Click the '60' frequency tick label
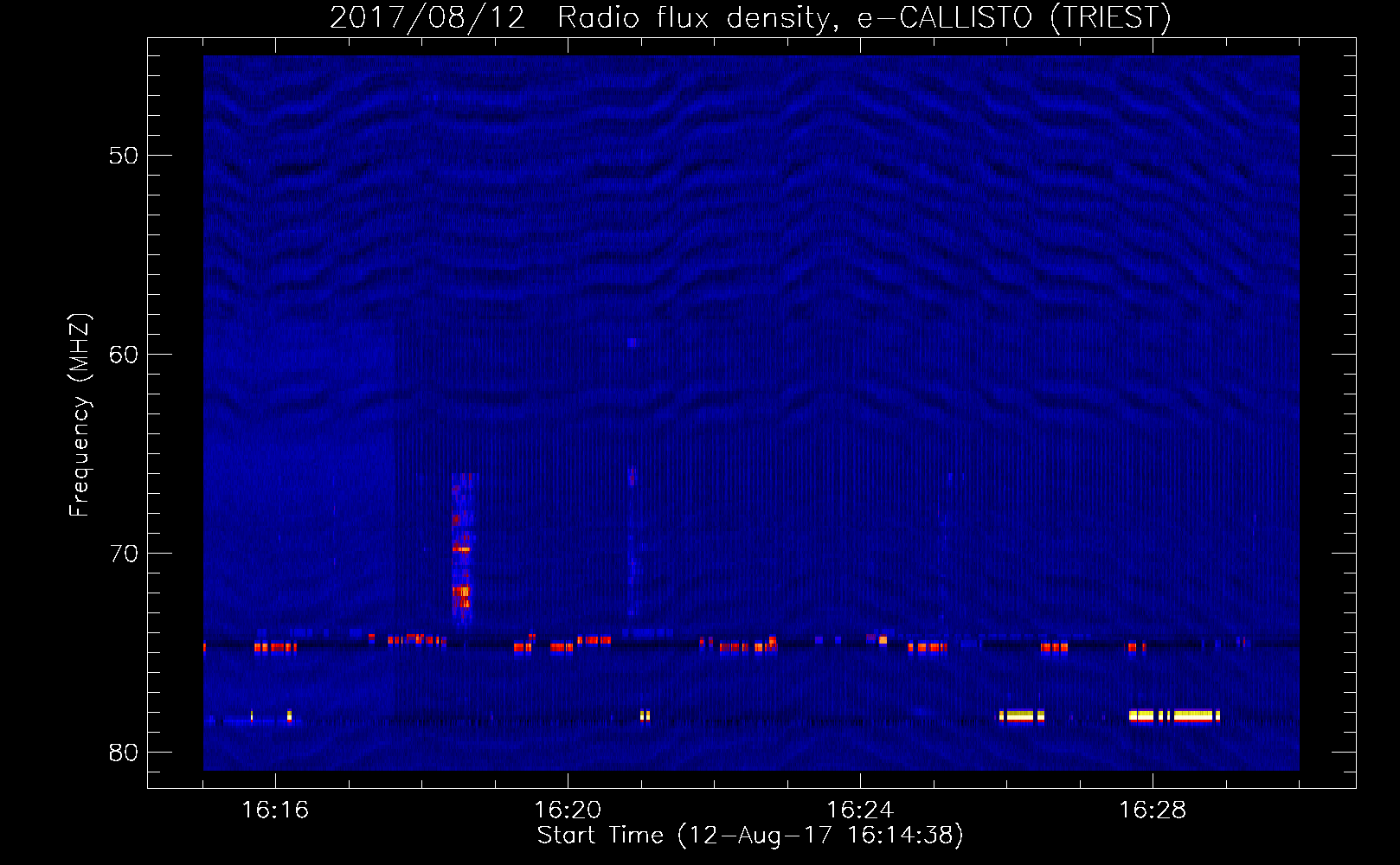The width and height of the screenshot is (1400, 865). 124,355
